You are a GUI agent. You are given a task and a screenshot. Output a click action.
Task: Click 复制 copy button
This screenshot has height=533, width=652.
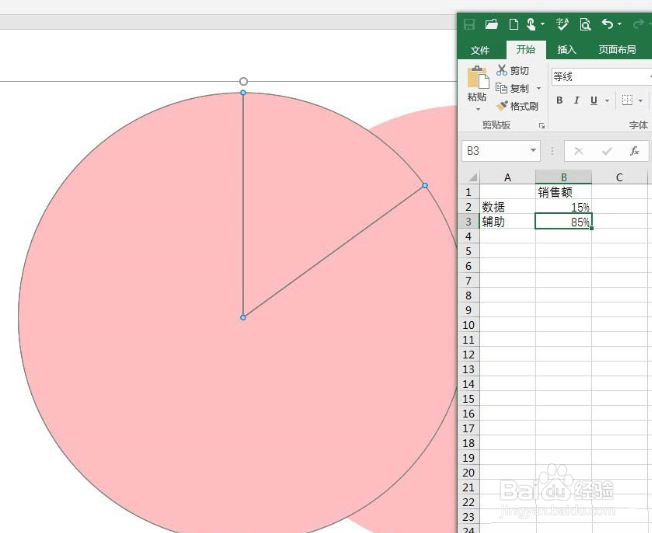point(512,89)
